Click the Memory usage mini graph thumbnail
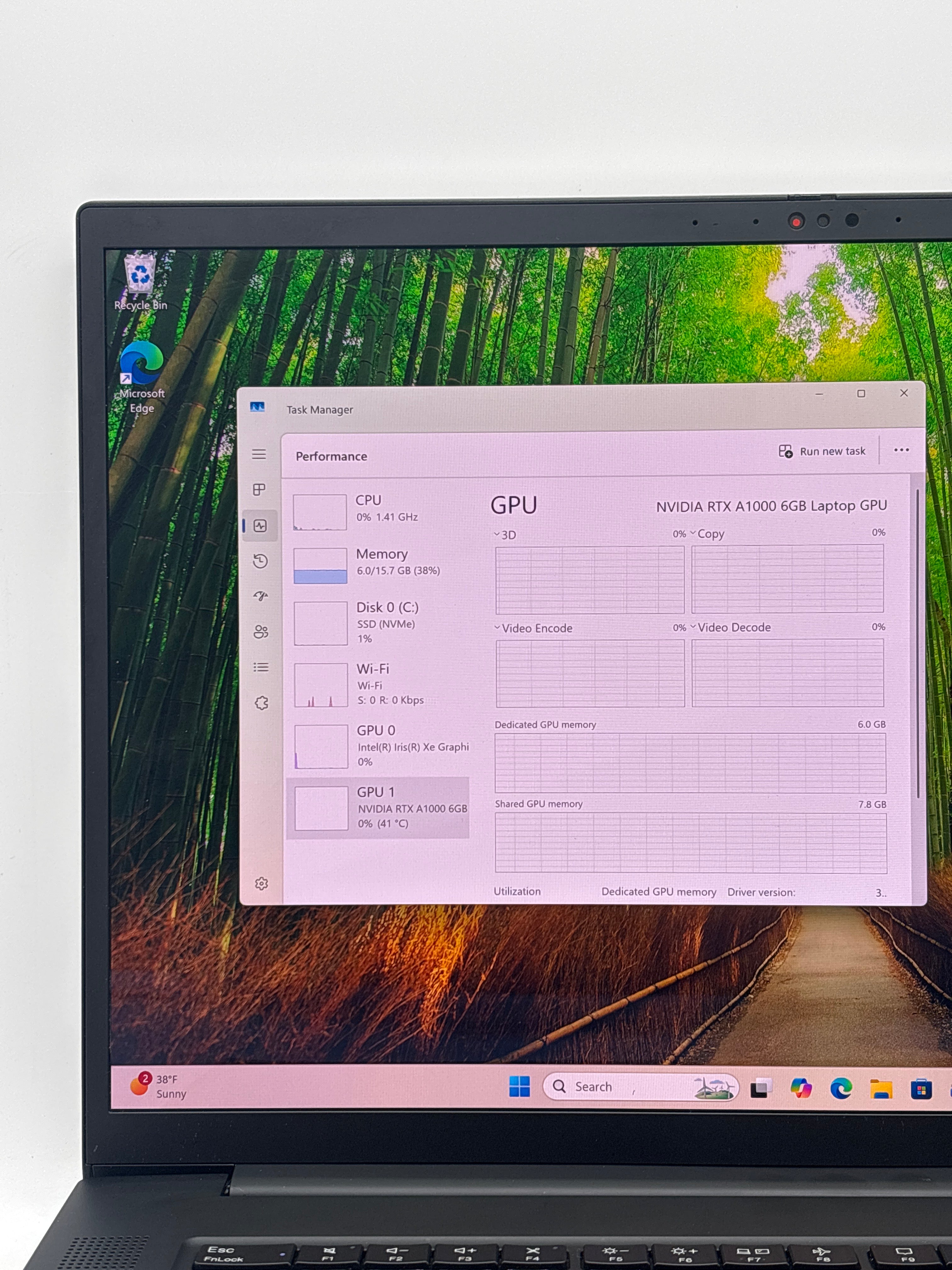Viewport: 952px width, 1270px height. click(320, 565)
